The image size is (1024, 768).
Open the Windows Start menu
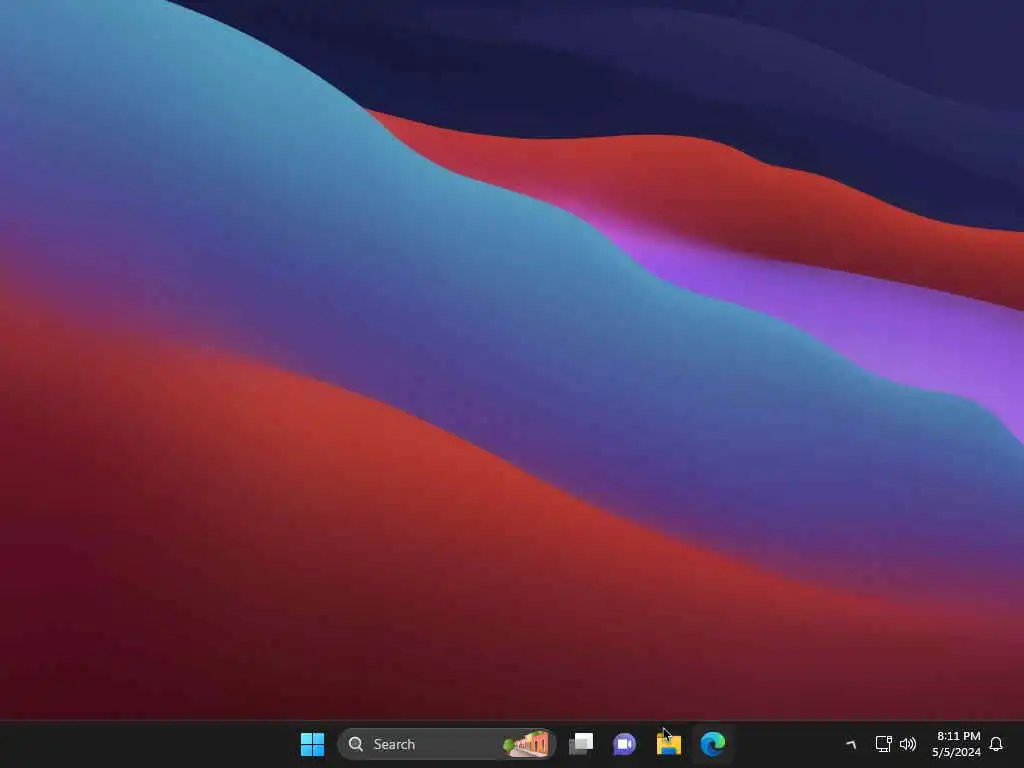tap(312, 744)
